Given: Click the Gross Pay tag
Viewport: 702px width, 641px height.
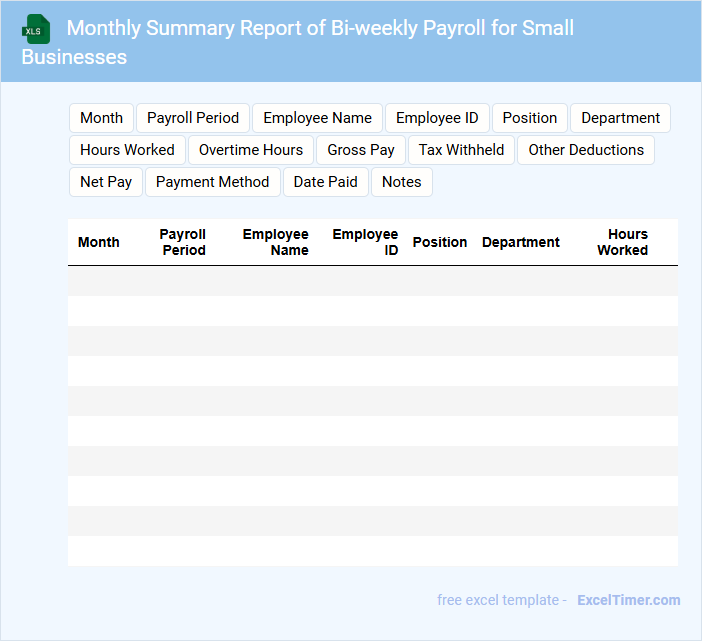Looking at the screenshot, I should click(361, 150).
